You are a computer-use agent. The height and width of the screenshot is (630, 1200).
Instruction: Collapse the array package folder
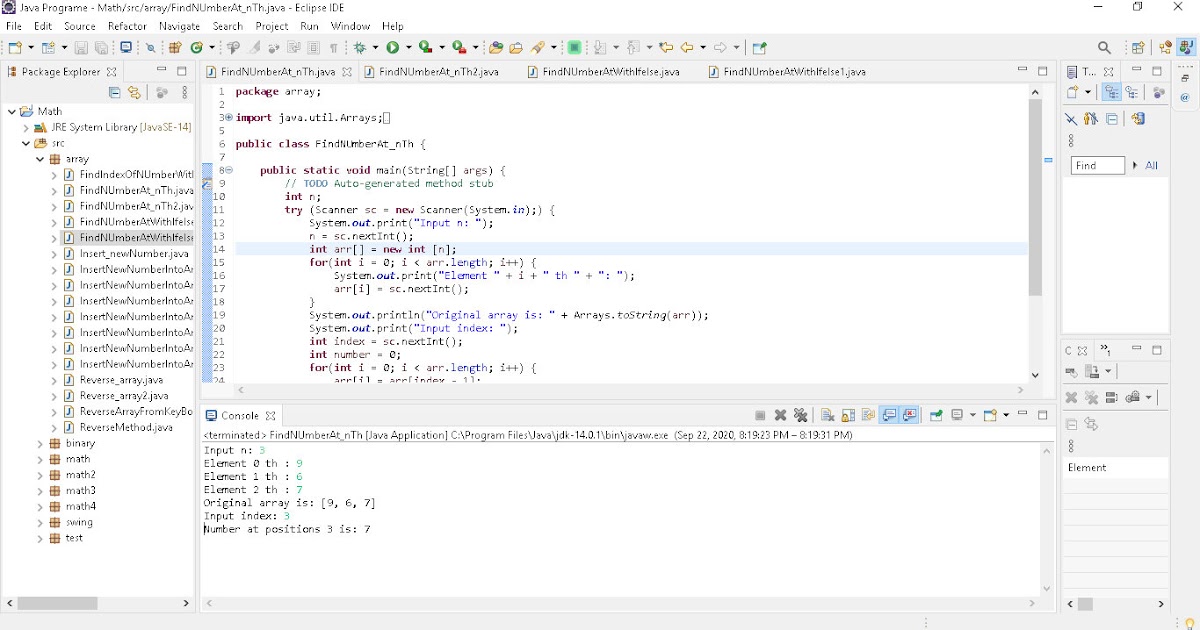[x=40, y=158]
